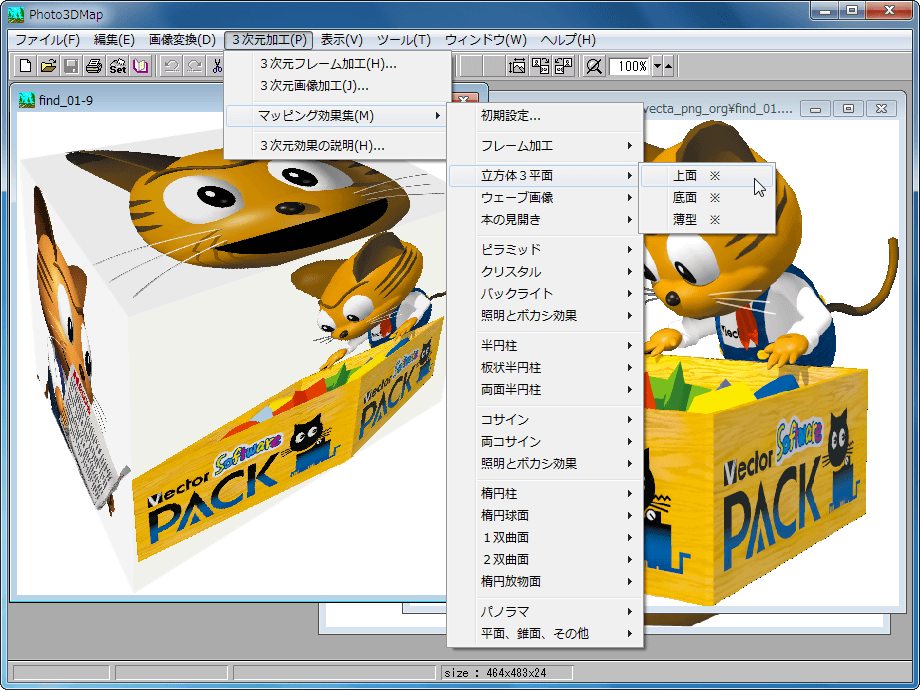920x690 pixels.
Task: Click the scissors Cut icon
Action: click(x=216, y=66)
